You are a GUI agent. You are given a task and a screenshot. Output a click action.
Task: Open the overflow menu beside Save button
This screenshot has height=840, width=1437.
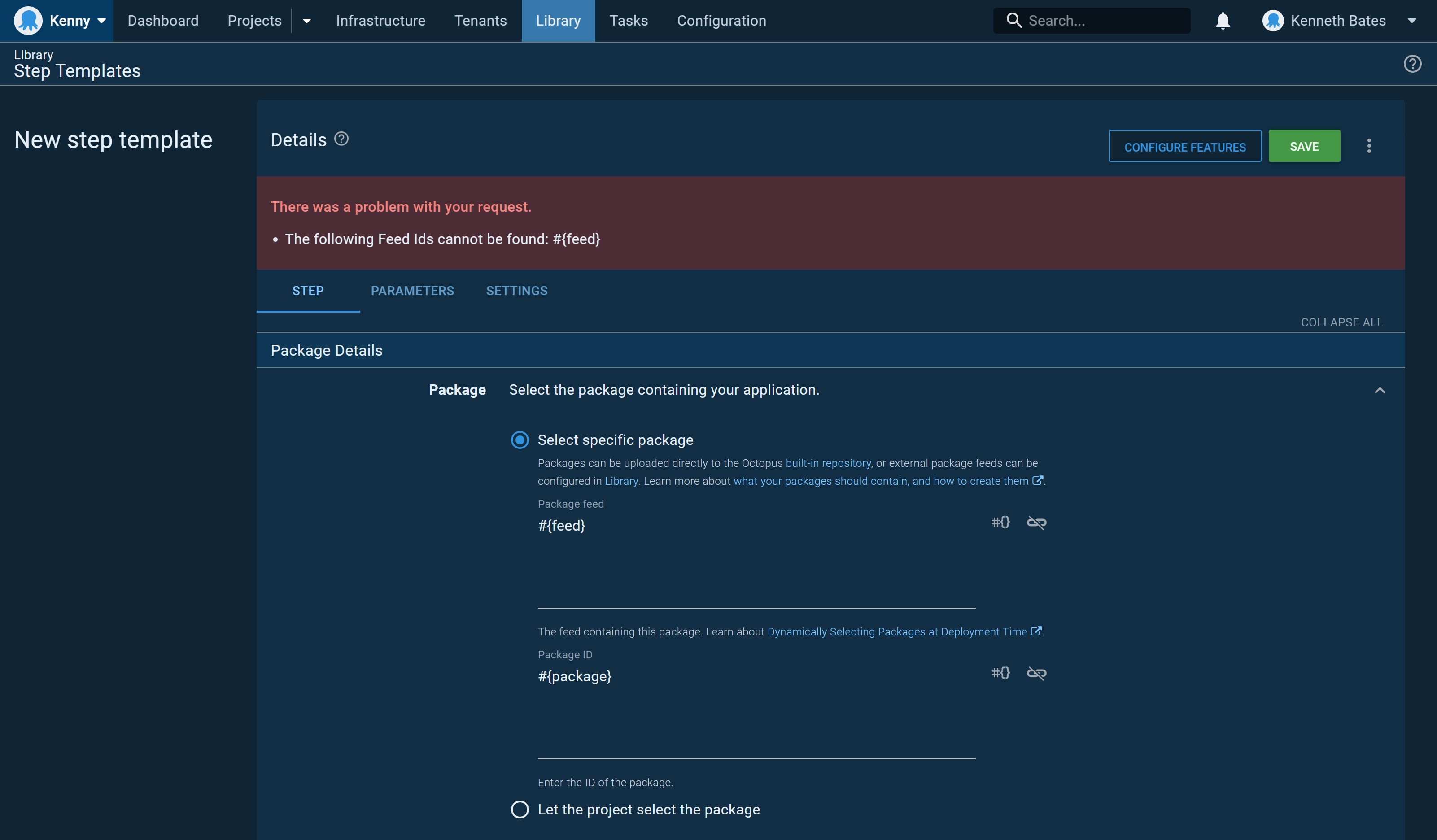tap(1369, 146)
